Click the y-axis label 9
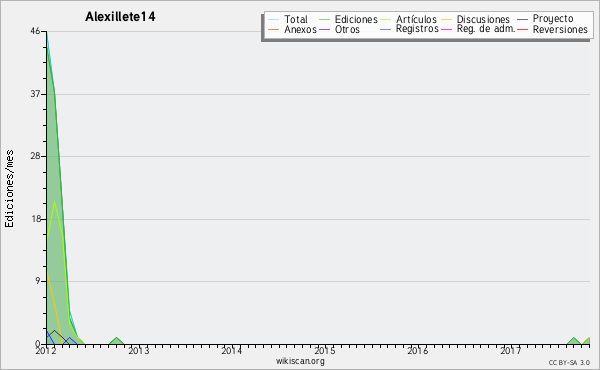Screen dimensions: 600x370 pos(38,281)
